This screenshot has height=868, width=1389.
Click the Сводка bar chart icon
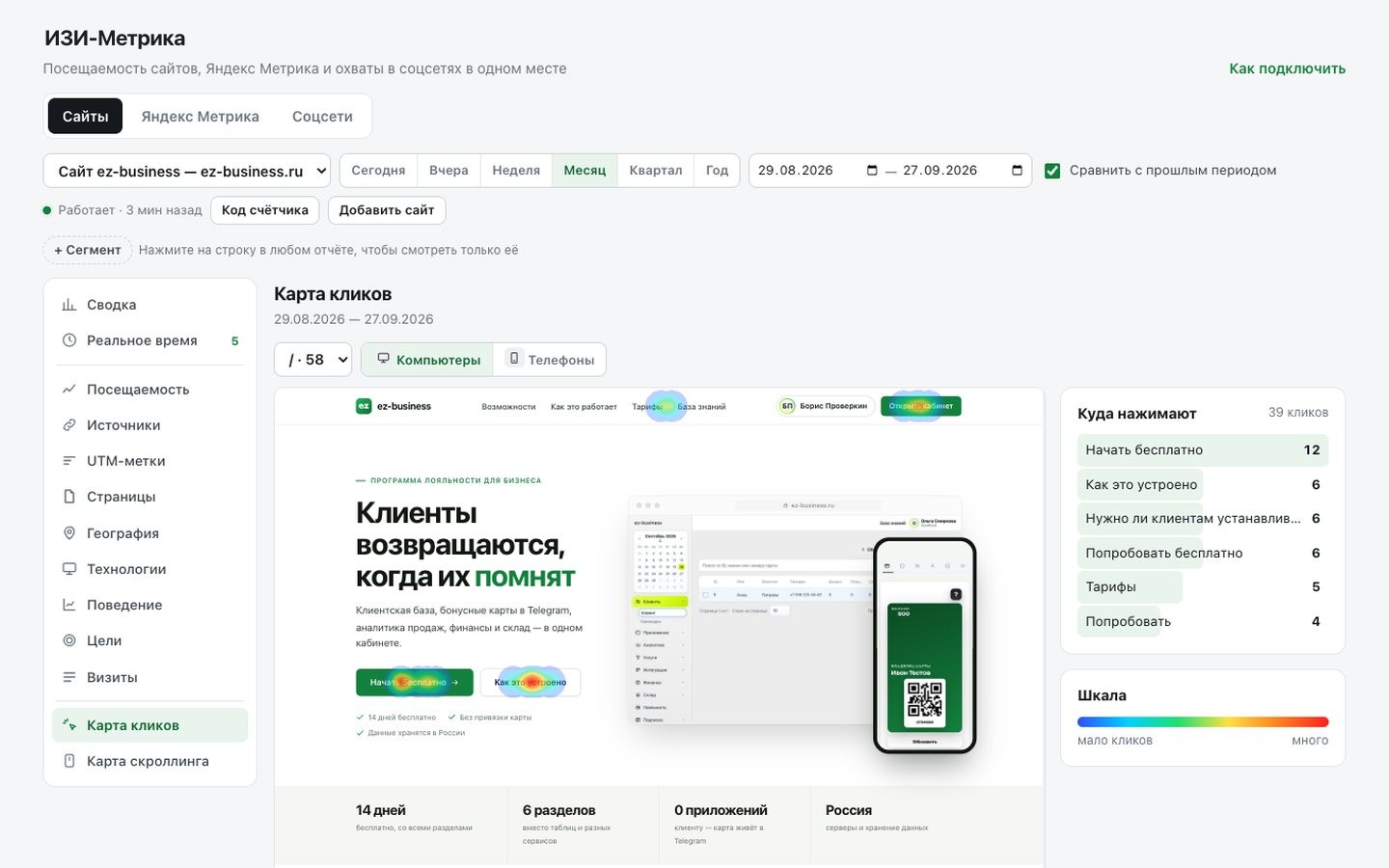[69, 305]
